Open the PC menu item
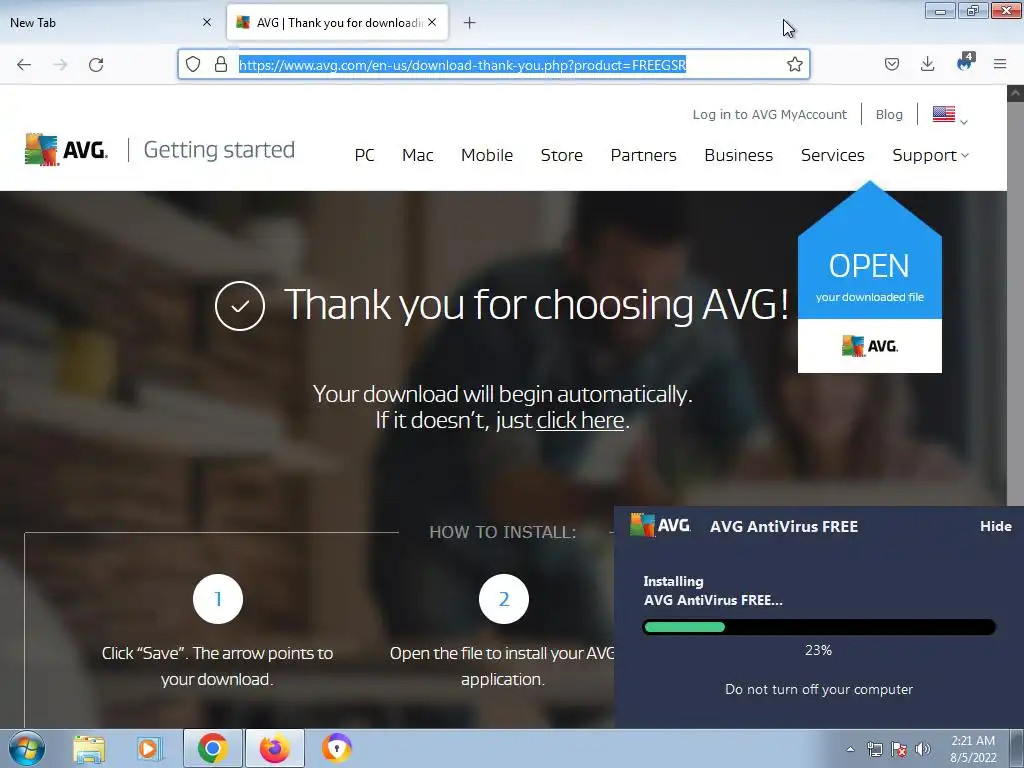 tap(364, 155)
